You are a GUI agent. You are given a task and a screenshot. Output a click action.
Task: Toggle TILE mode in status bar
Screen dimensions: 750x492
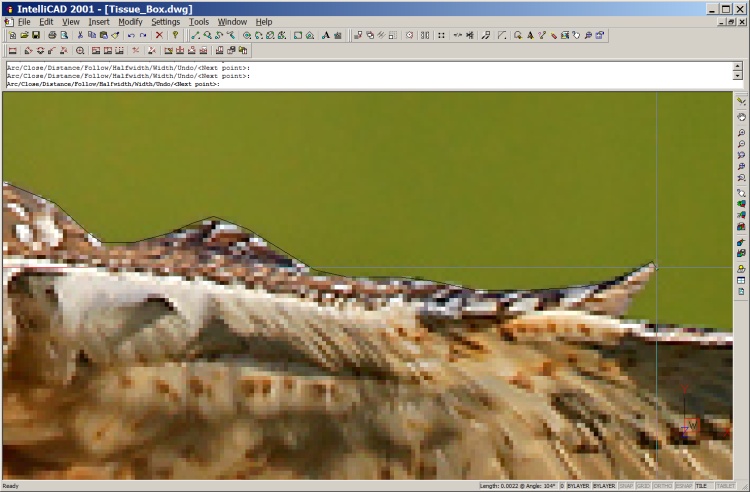coord(701,486)
